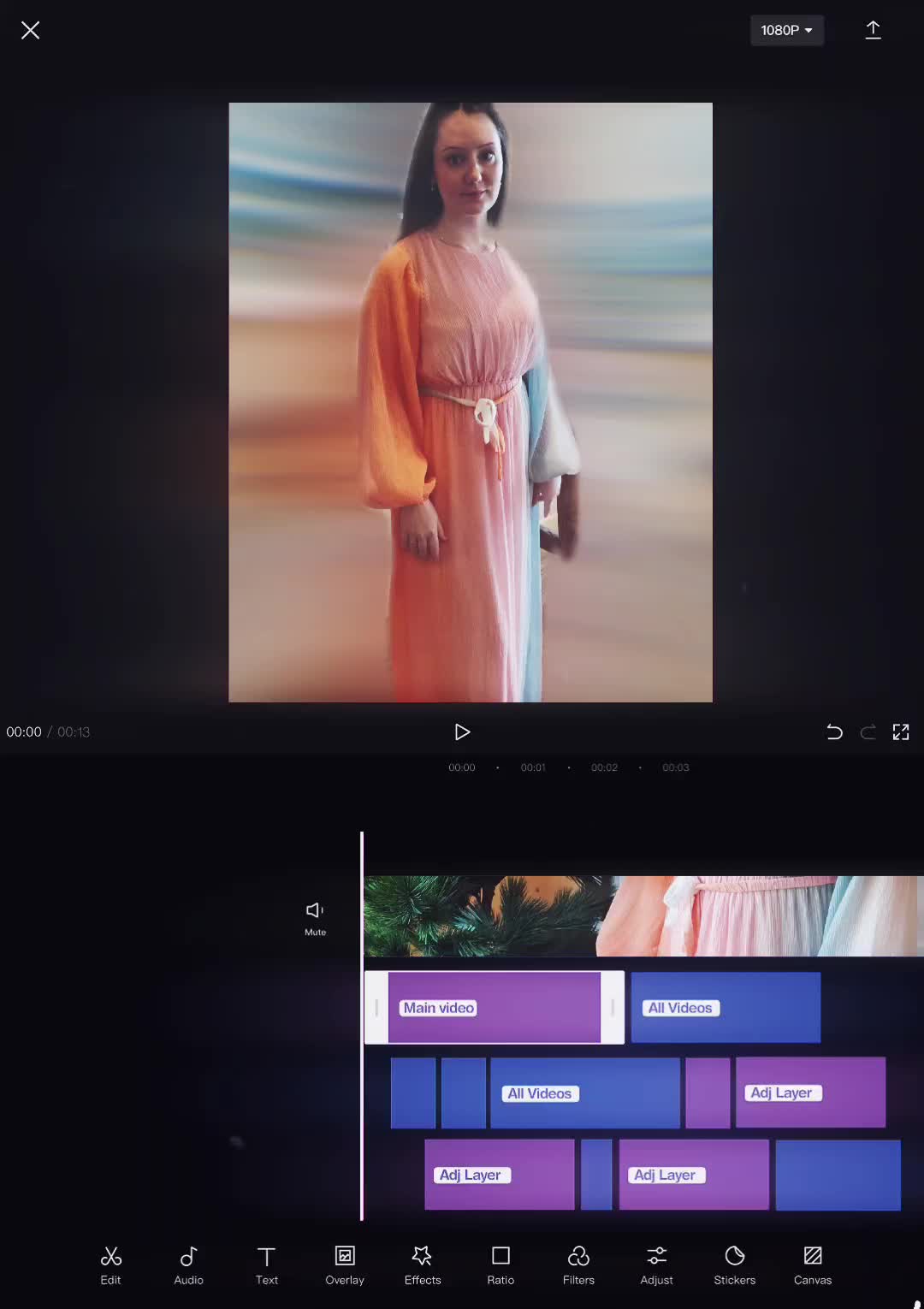Screen dimensions: 924x1309
Task: Select the Main video effect clip
Action: pos(495,1008)
